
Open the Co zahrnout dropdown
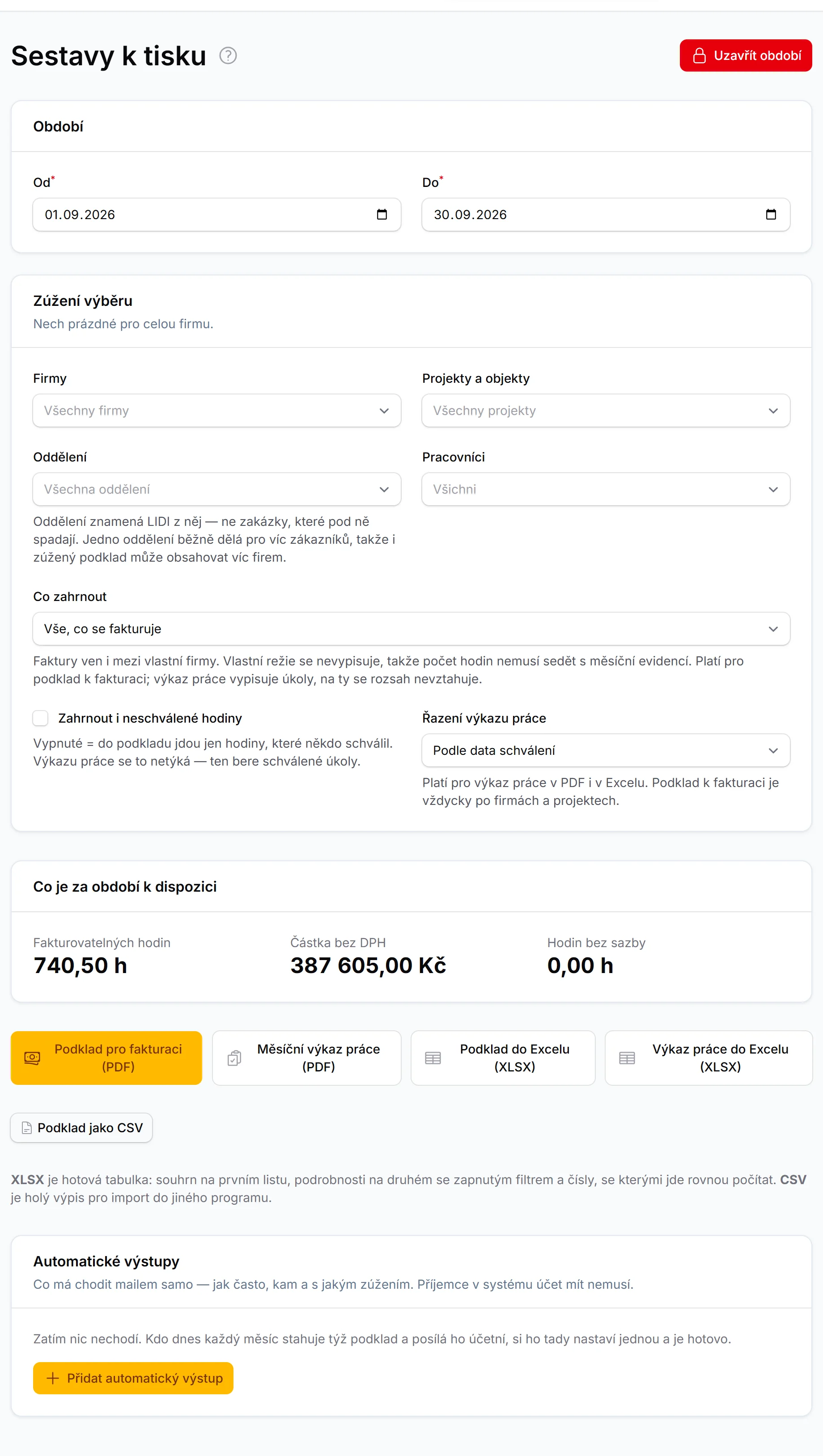pos(411,629)
